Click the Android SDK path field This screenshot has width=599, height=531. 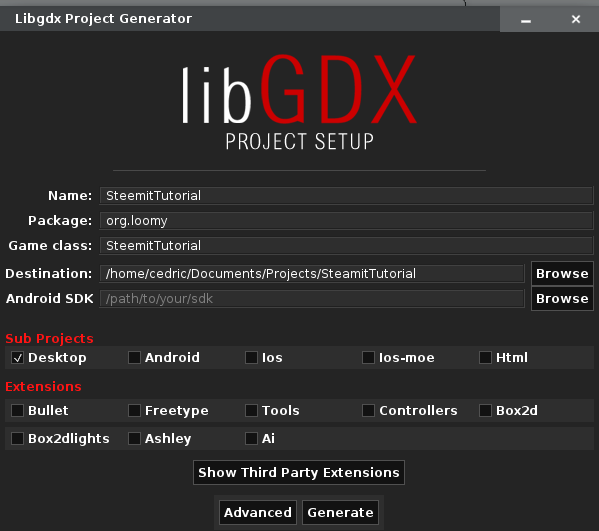(312, 299)
